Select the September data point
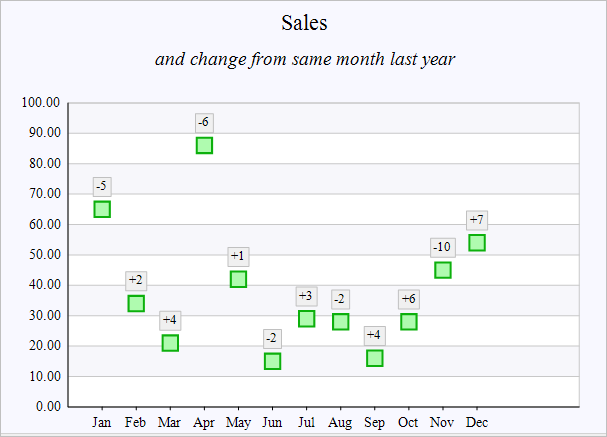This screenshot has height=437, width=607. click(x=374, y=358)
